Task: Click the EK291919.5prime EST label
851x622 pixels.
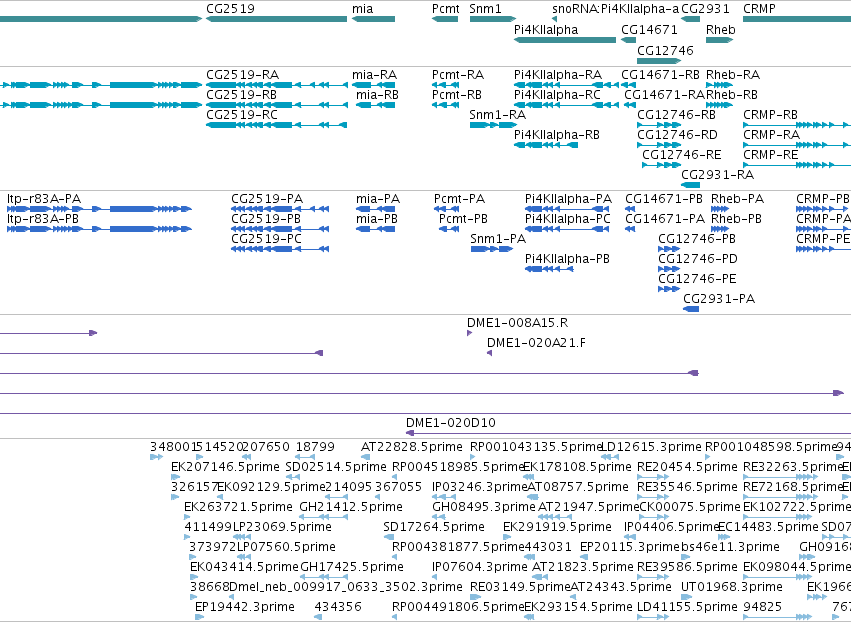Action: pyautogui.click(x=557, y=527)
